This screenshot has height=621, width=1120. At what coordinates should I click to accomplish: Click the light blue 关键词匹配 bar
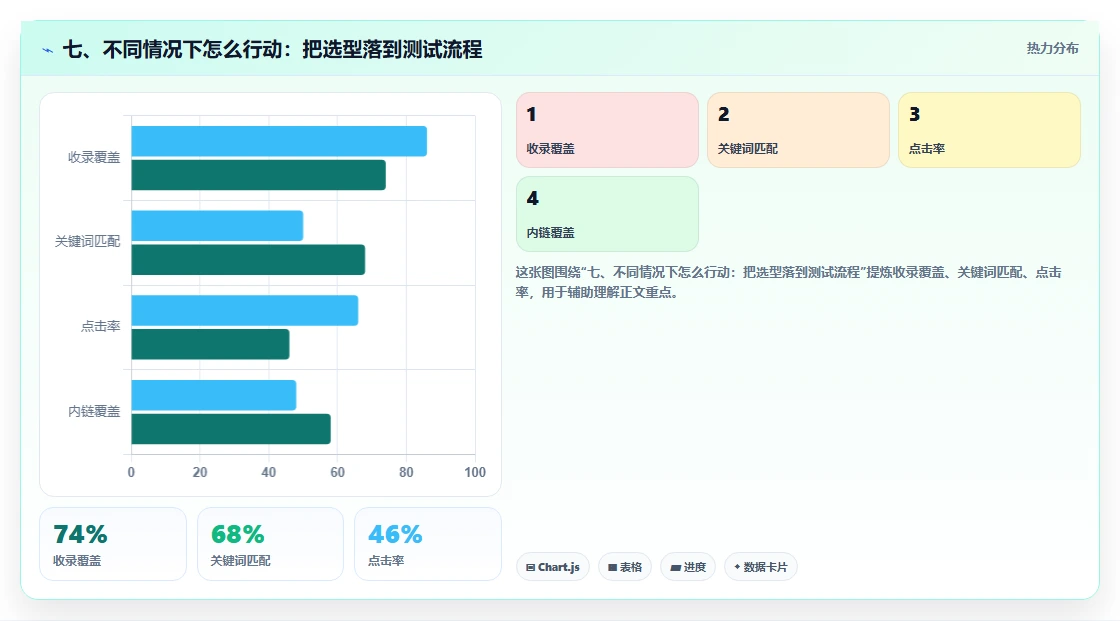[x=217, y=226]
